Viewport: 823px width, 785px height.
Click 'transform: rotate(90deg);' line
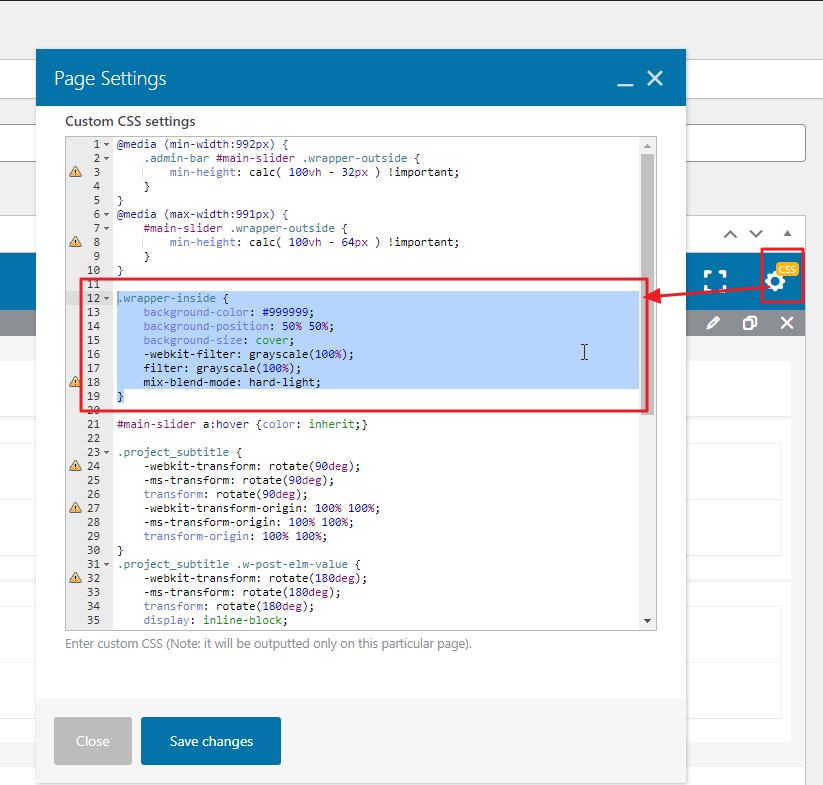pyautogui.click(x=226, y=494)
